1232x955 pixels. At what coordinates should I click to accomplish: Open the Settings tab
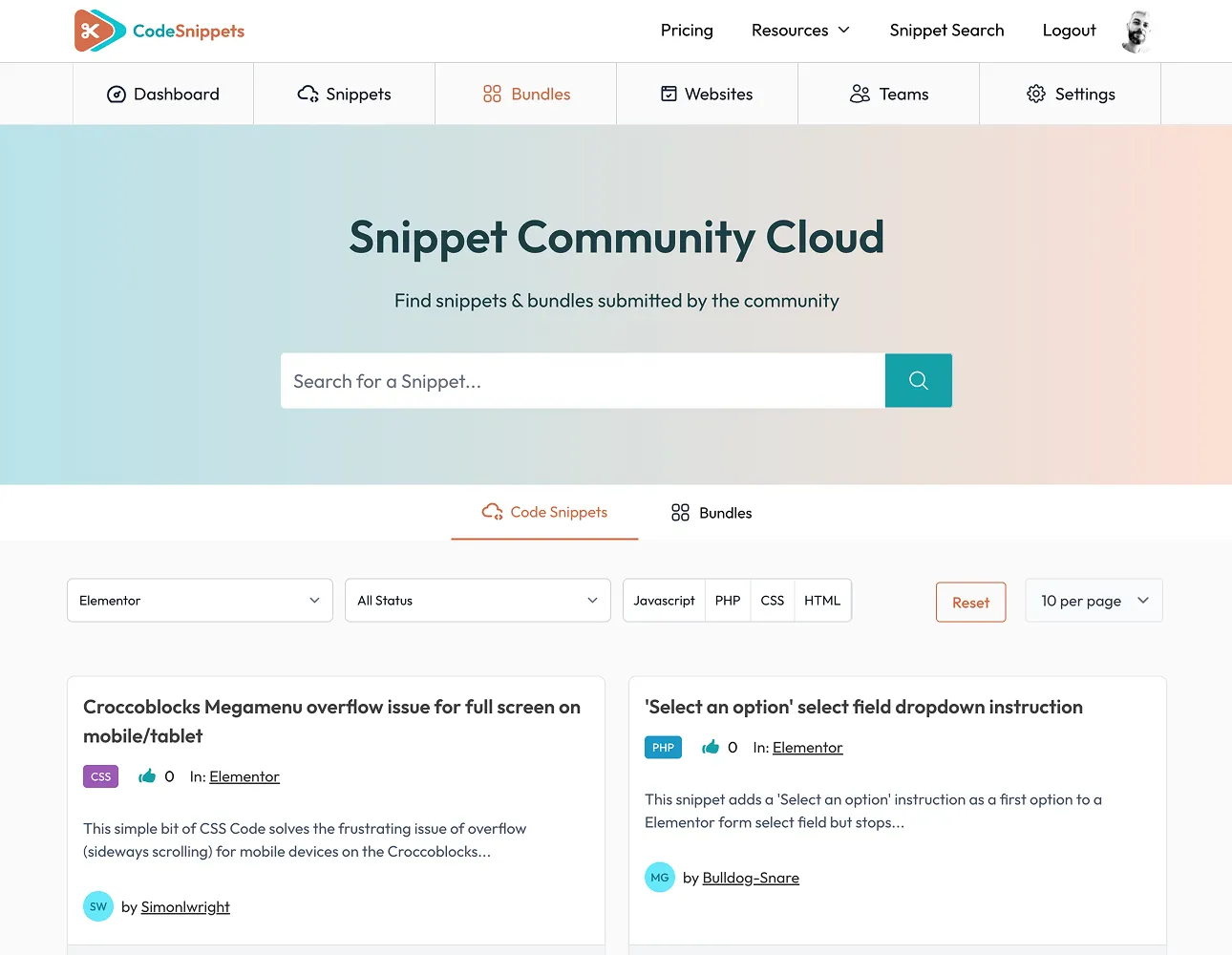(1071, 94)
